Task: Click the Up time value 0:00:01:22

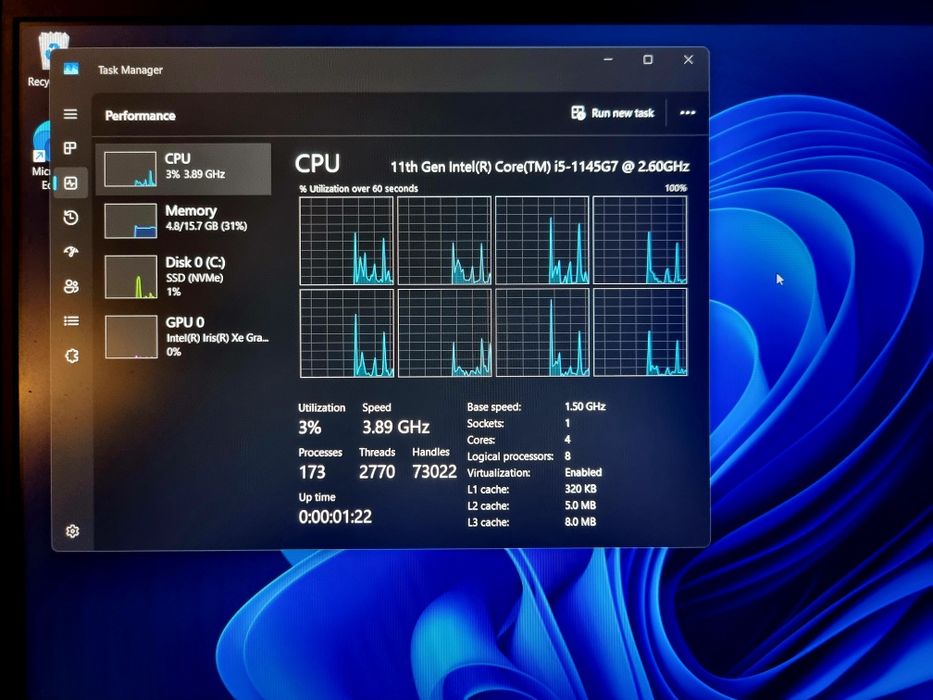Action: 335,517
